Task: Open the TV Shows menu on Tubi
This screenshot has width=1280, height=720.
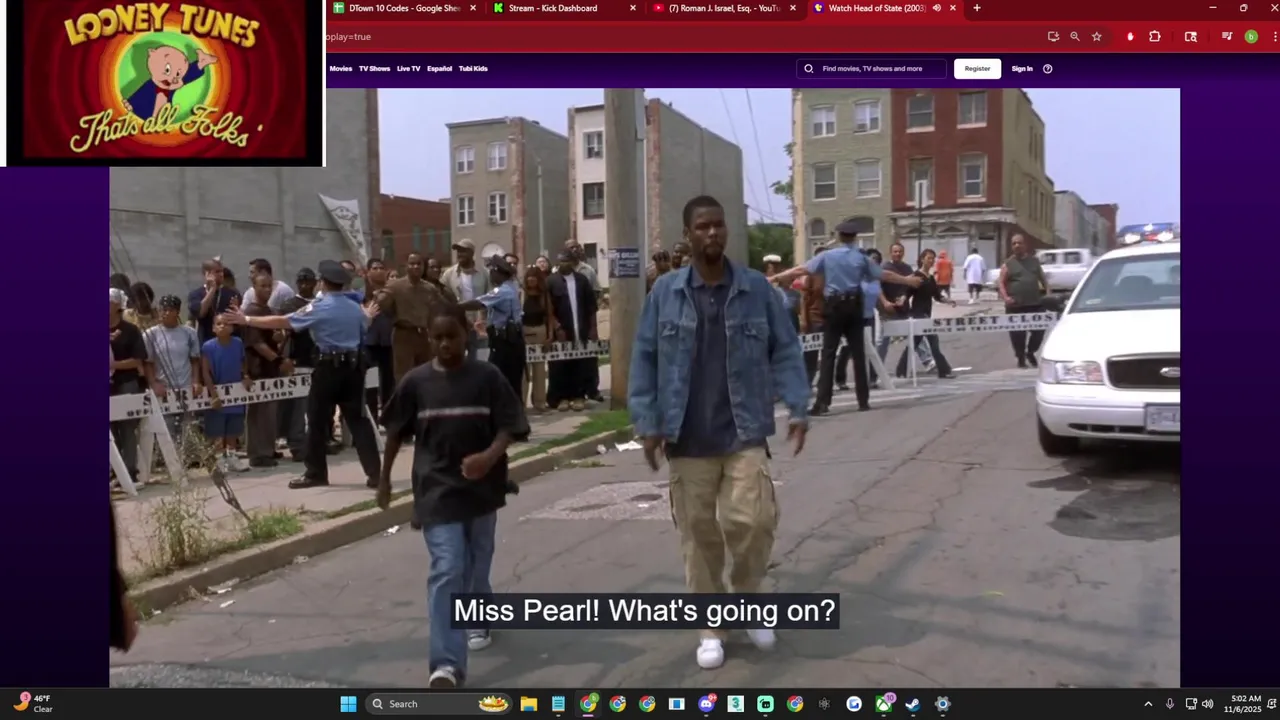Action: pyautogui.click(x=374, y=69)
